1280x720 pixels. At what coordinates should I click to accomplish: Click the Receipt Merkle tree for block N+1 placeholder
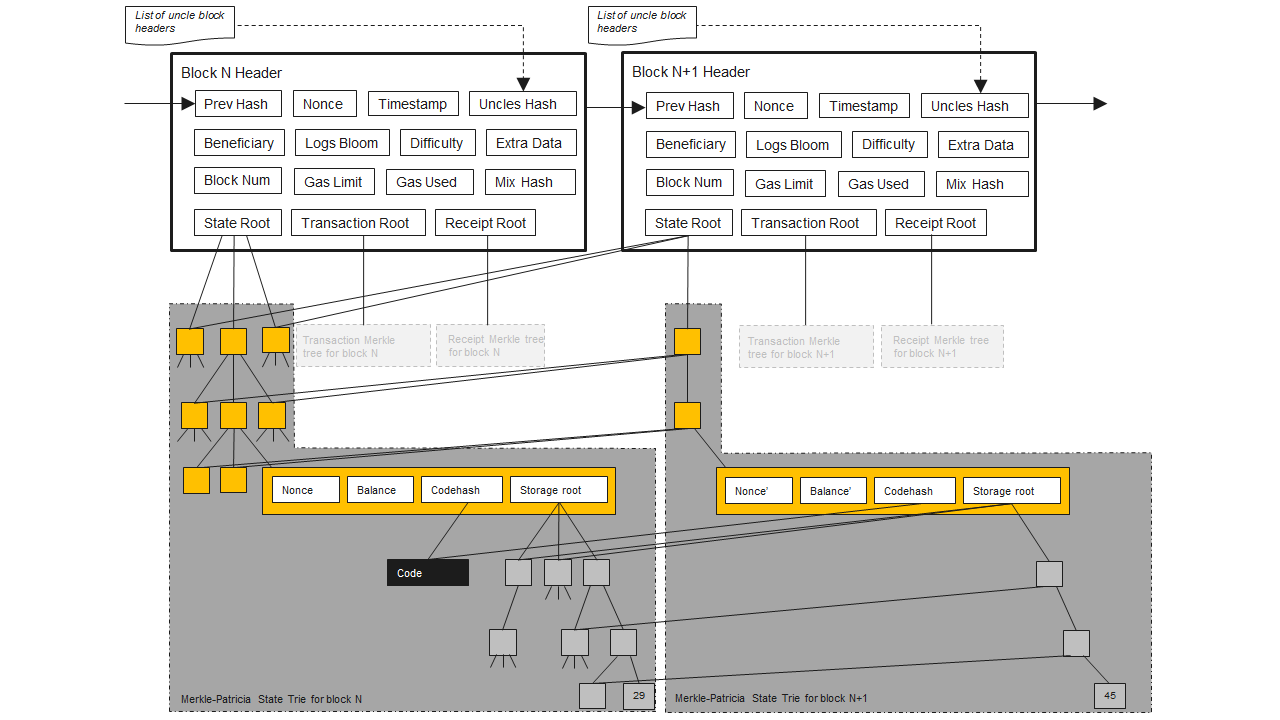click(942, 347)
